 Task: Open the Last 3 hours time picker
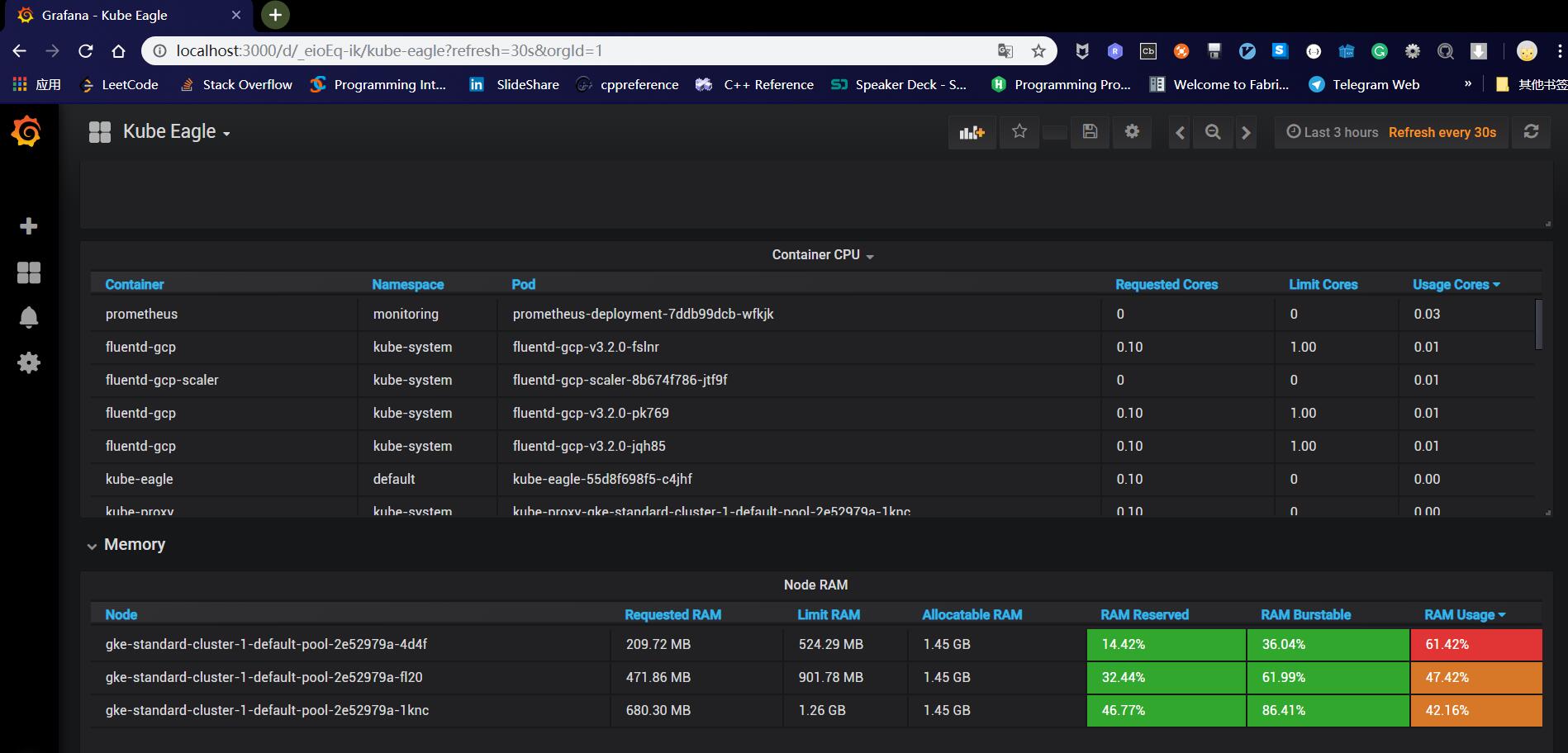(x=1333, y=132)
